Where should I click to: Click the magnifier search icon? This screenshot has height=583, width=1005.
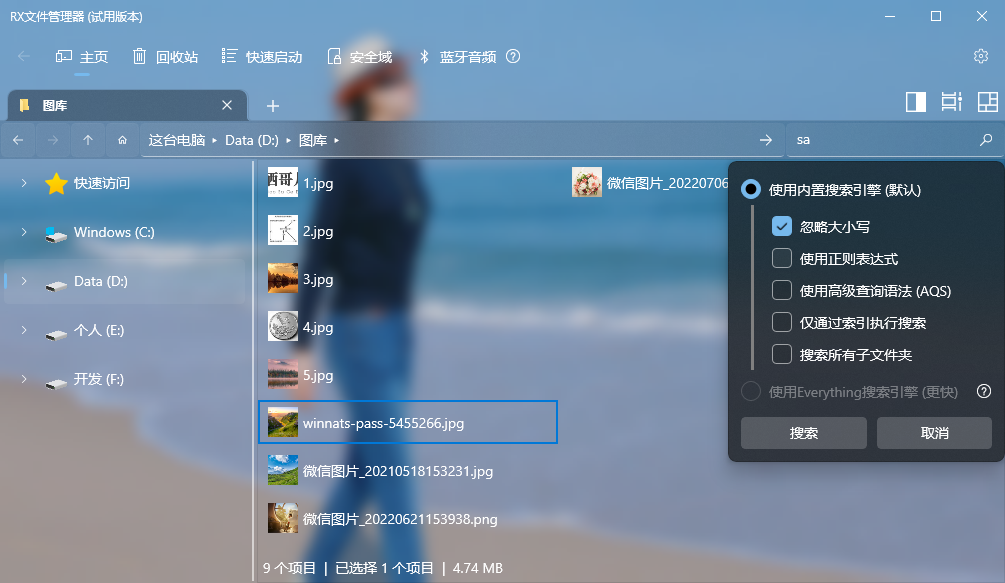pos(986,140)
